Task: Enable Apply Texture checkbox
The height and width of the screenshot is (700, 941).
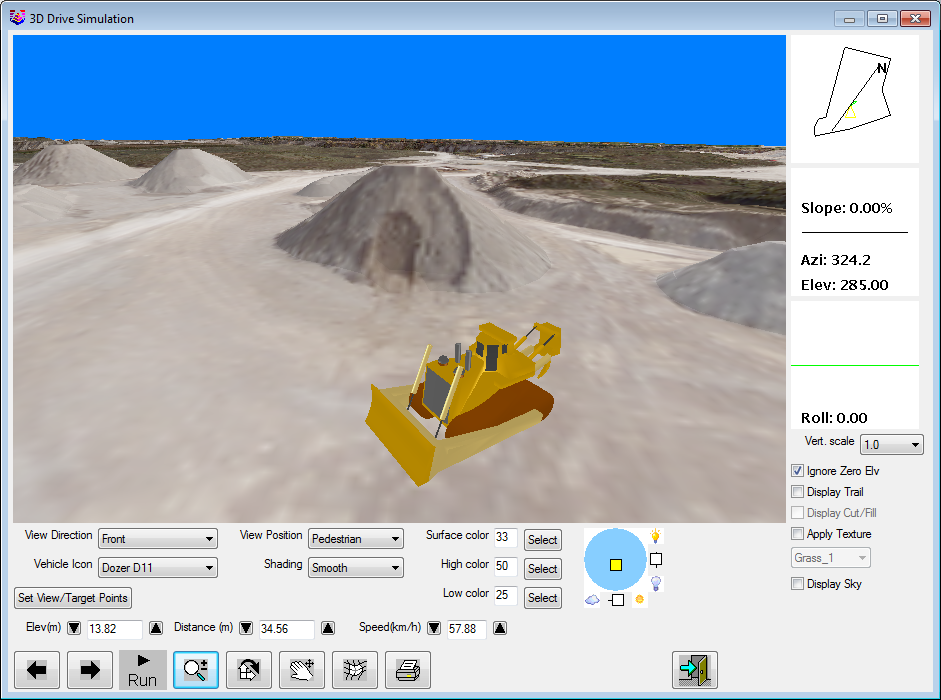Action: click(x=798, y=534)
